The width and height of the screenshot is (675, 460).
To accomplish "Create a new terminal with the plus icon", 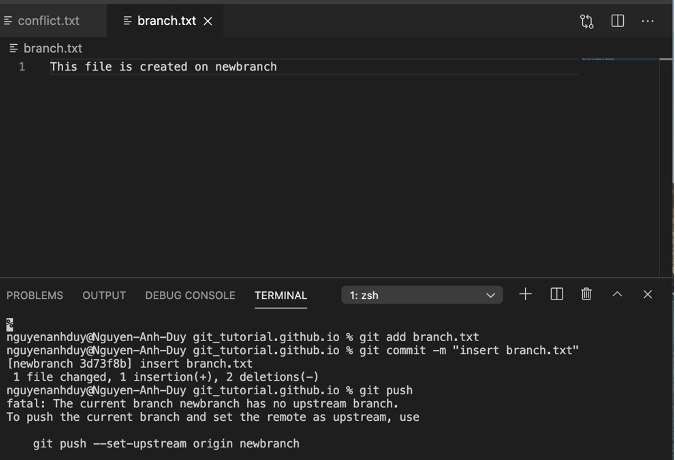I will pyautogui.click(x=526, y=294).
